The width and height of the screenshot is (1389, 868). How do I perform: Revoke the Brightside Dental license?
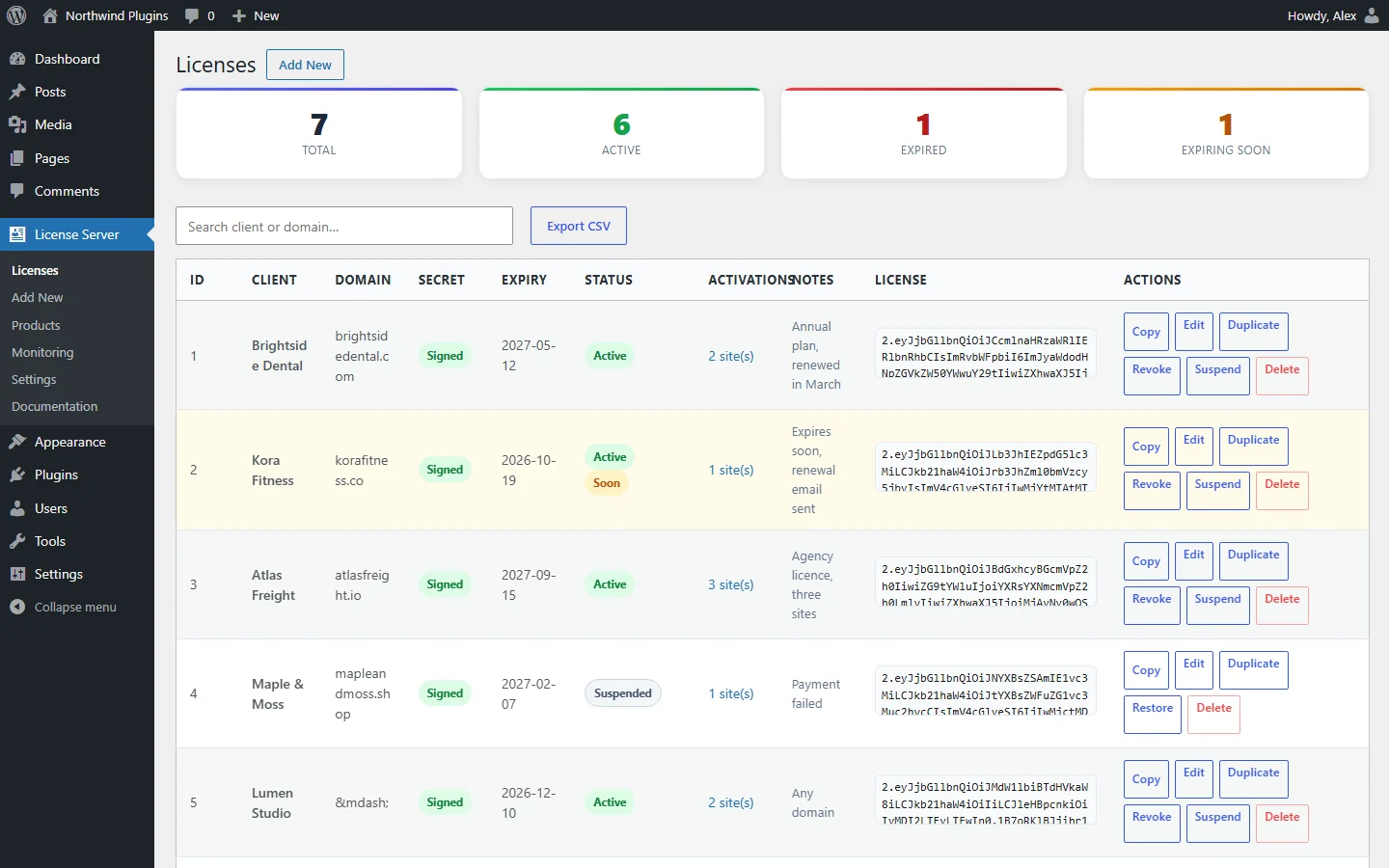pyautogui.click(x=1152, y=375)
